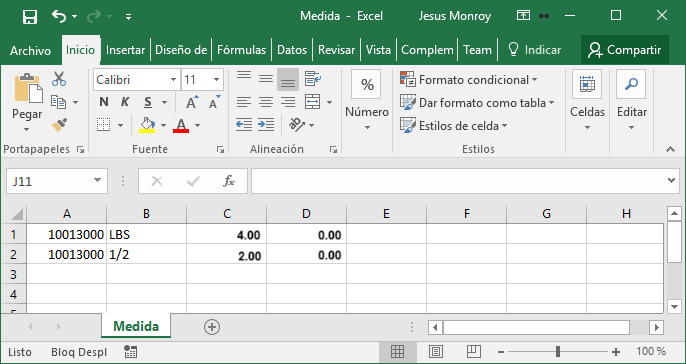Align text to middle of cell
This screenshot has height=364, width=686.
(x=266, y=79)
